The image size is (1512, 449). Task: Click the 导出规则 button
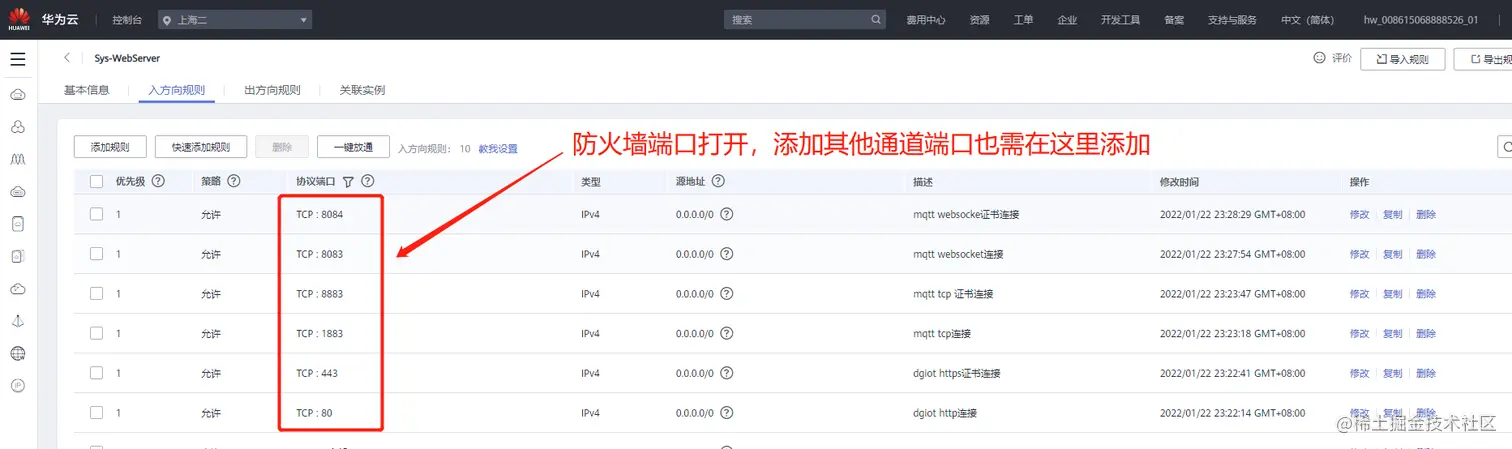(1483, 59)
